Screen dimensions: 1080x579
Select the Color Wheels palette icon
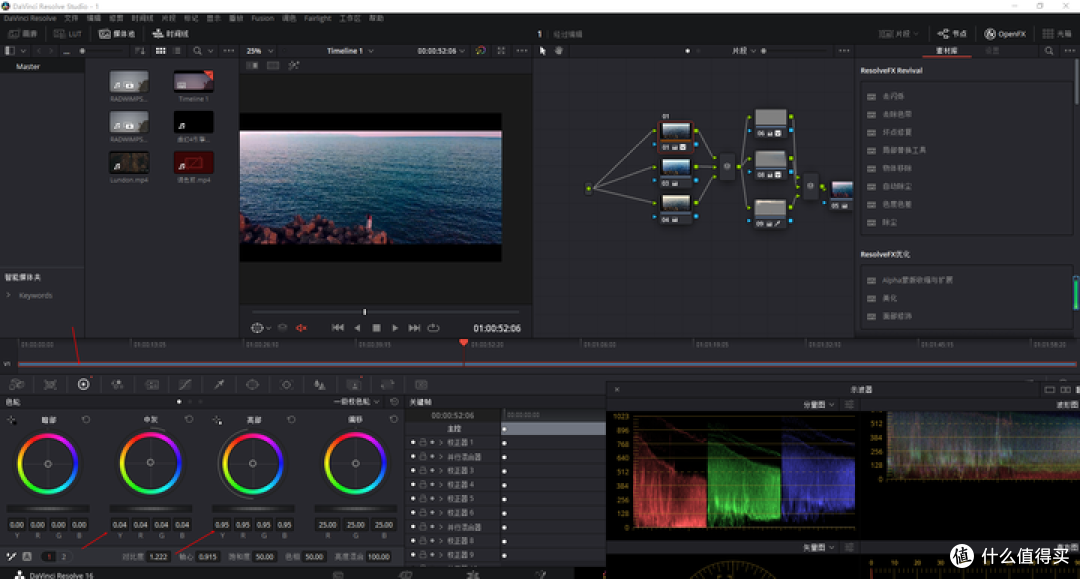[x=83, y=385]
